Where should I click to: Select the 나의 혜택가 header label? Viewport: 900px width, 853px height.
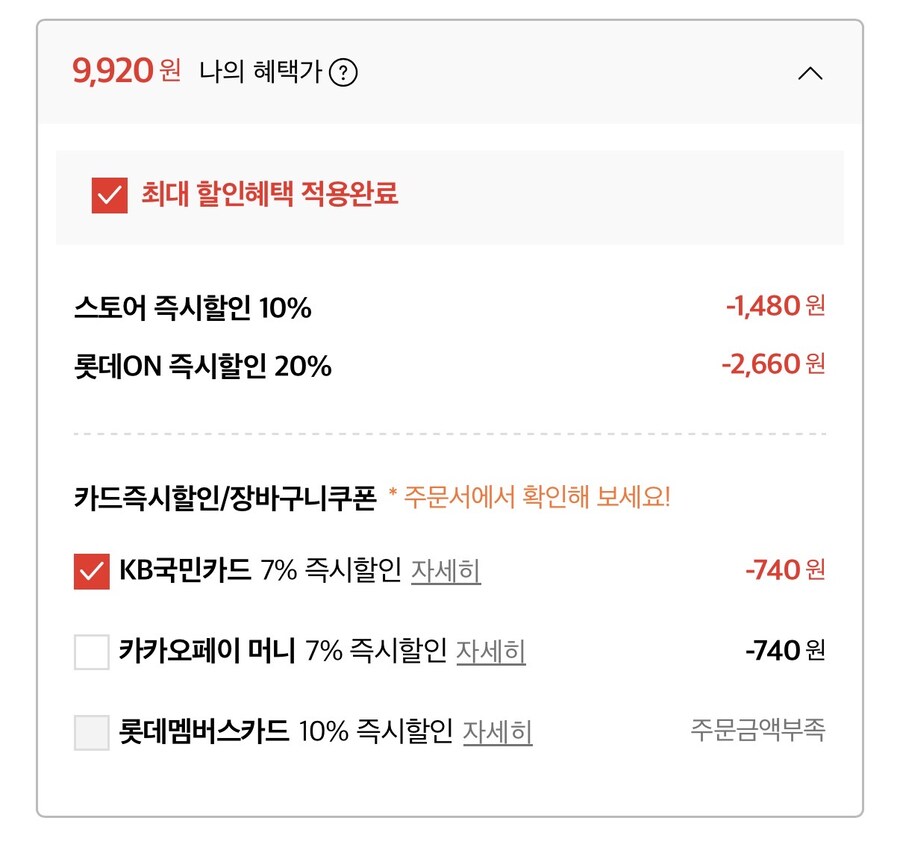click(260, 73)
